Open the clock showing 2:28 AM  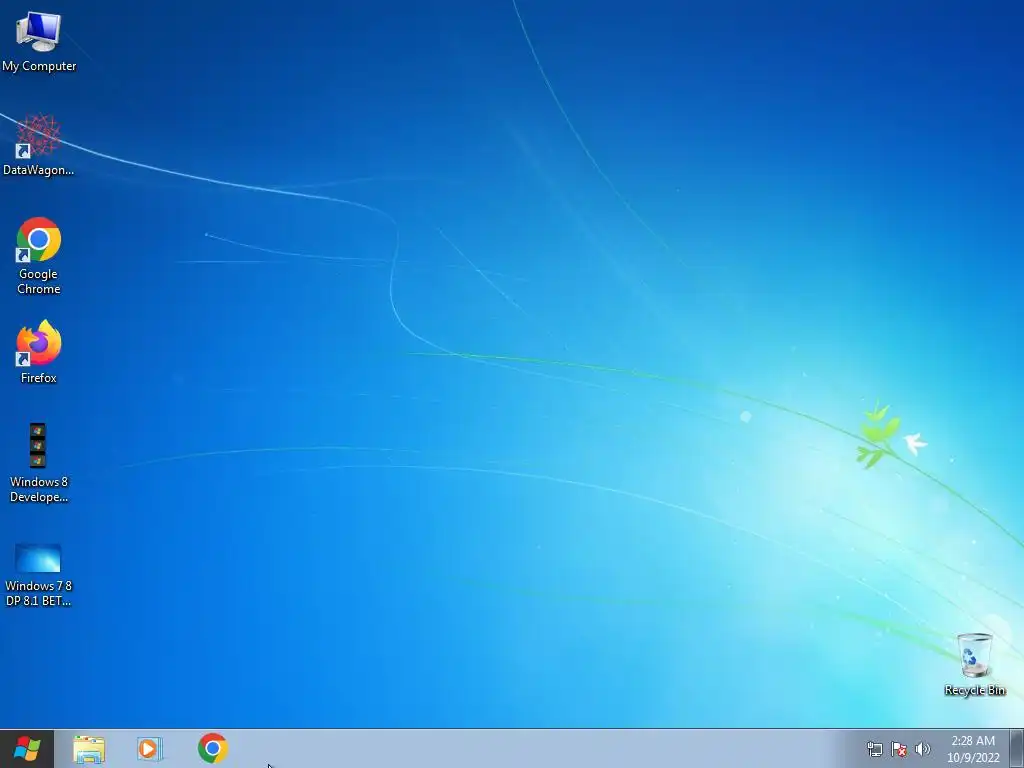pyautogui.click(x=973, y=741)
